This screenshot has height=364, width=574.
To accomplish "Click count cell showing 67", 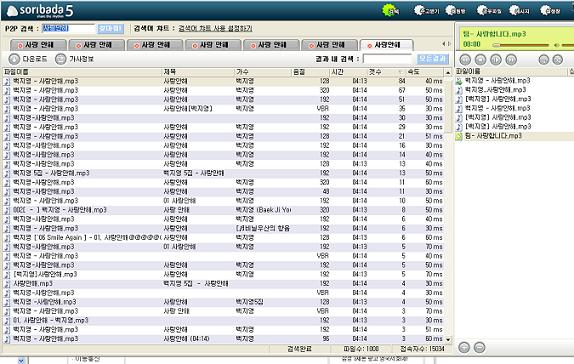I will [402, 90].
